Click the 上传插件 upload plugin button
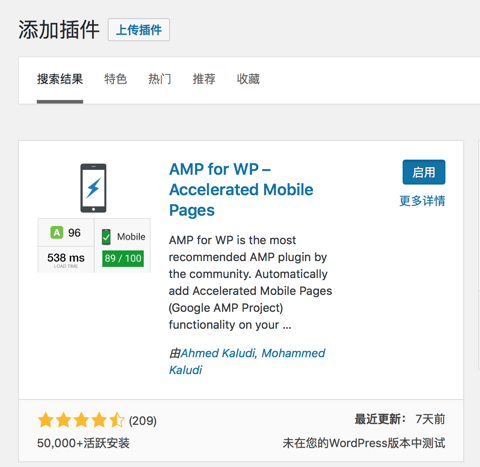This screenshot has height=467, width=480. (x=139, y=30)
